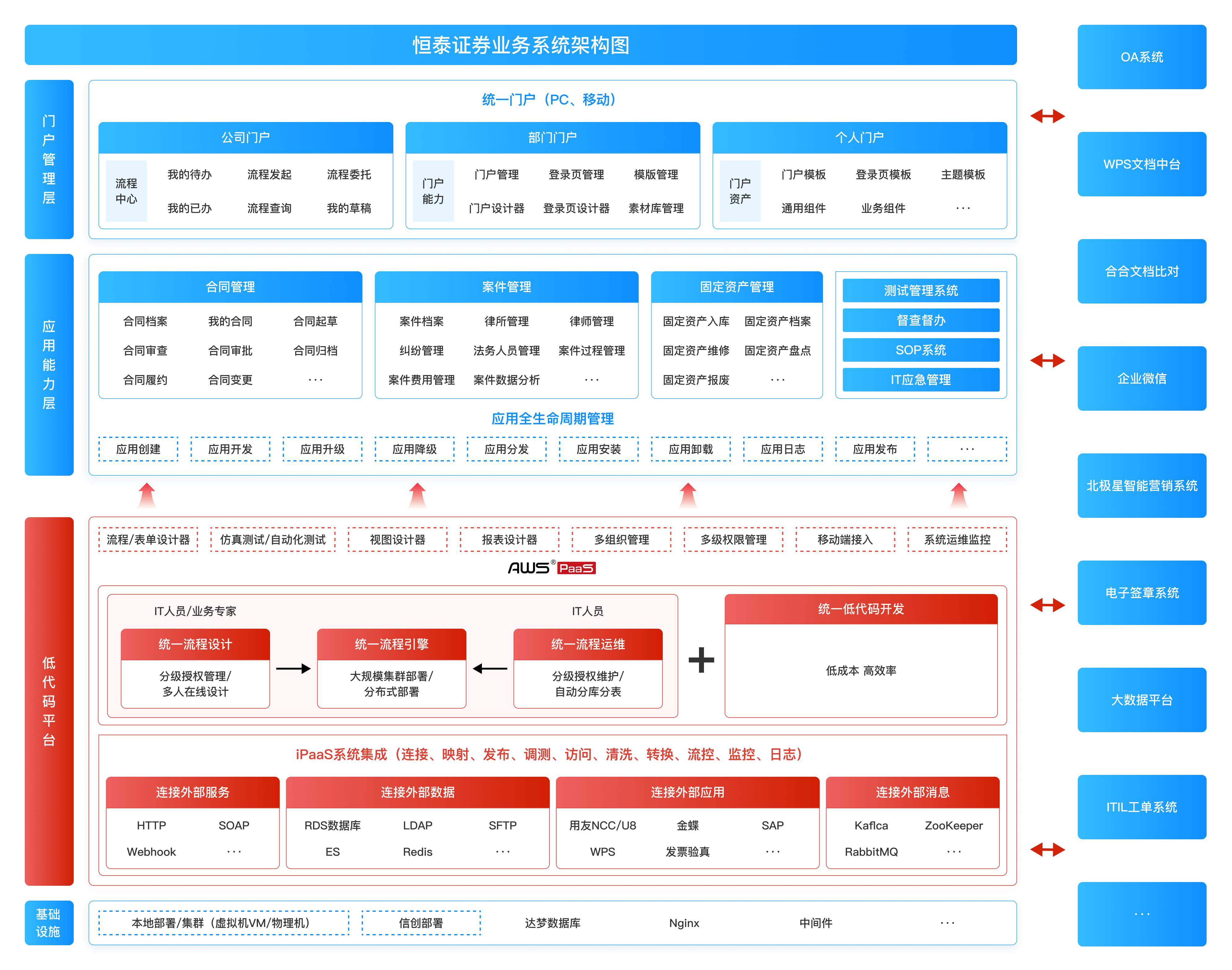Click 流程委托 text

[x=349, y=174]
